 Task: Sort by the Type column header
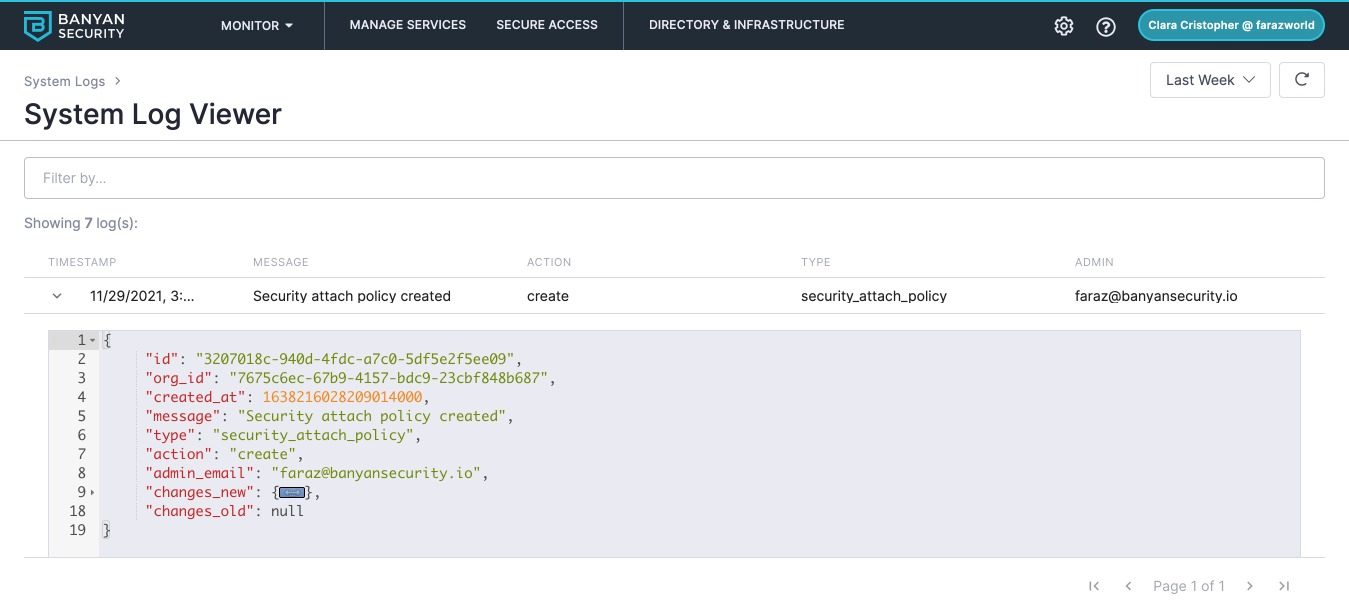[816, 262]
